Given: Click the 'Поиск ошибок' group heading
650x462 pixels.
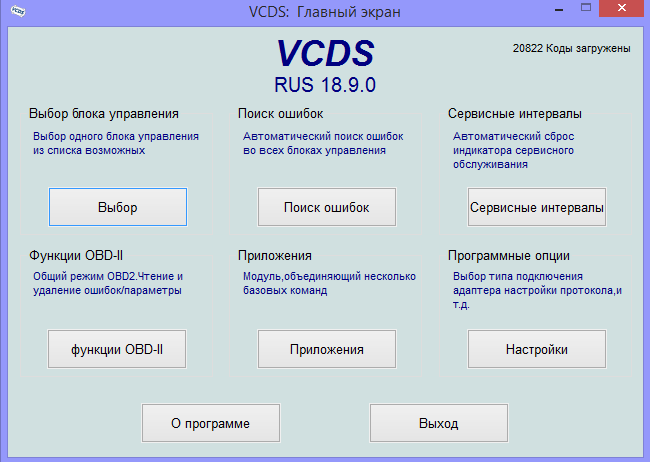Looking at the screenshot, I should [280, 114].
